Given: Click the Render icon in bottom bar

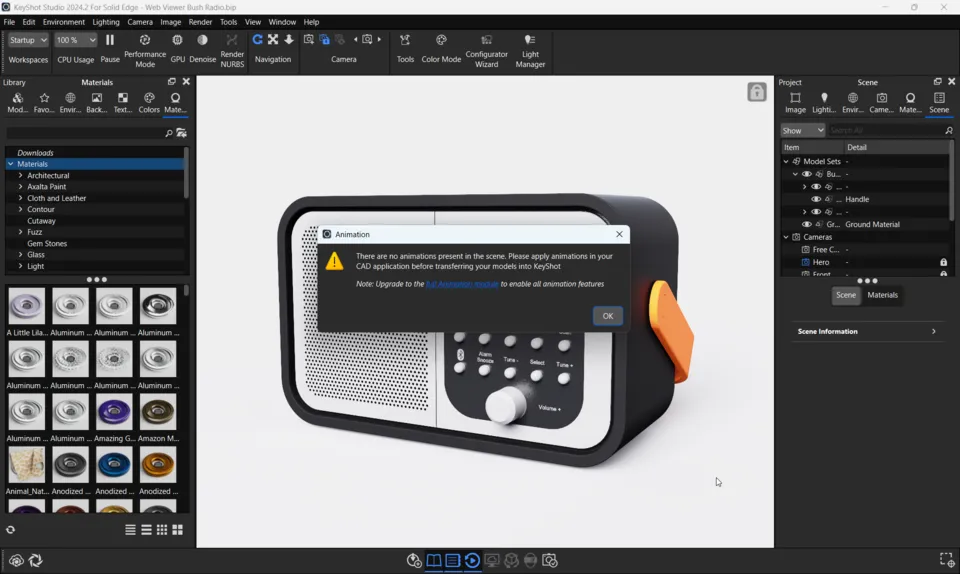Looking at the screenshot, I should [550, 560].
